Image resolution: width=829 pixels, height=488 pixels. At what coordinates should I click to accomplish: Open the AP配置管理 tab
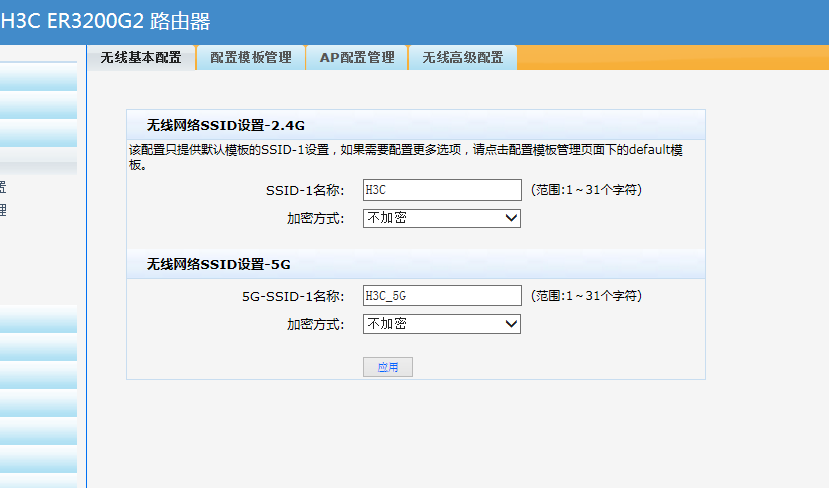pyautogui.click(x=357, y=57)
